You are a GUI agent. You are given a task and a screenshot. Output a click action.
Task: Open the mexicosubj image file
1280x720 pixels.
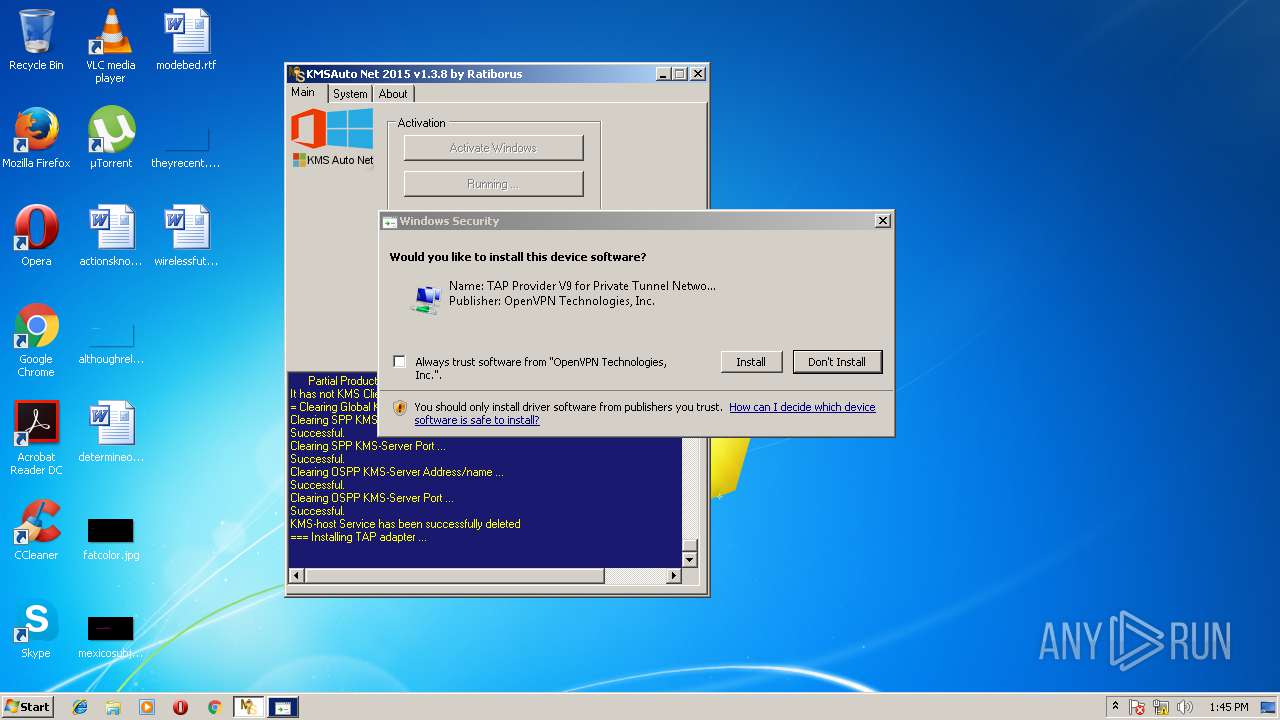pyautogui.click(x=110, y=636)
